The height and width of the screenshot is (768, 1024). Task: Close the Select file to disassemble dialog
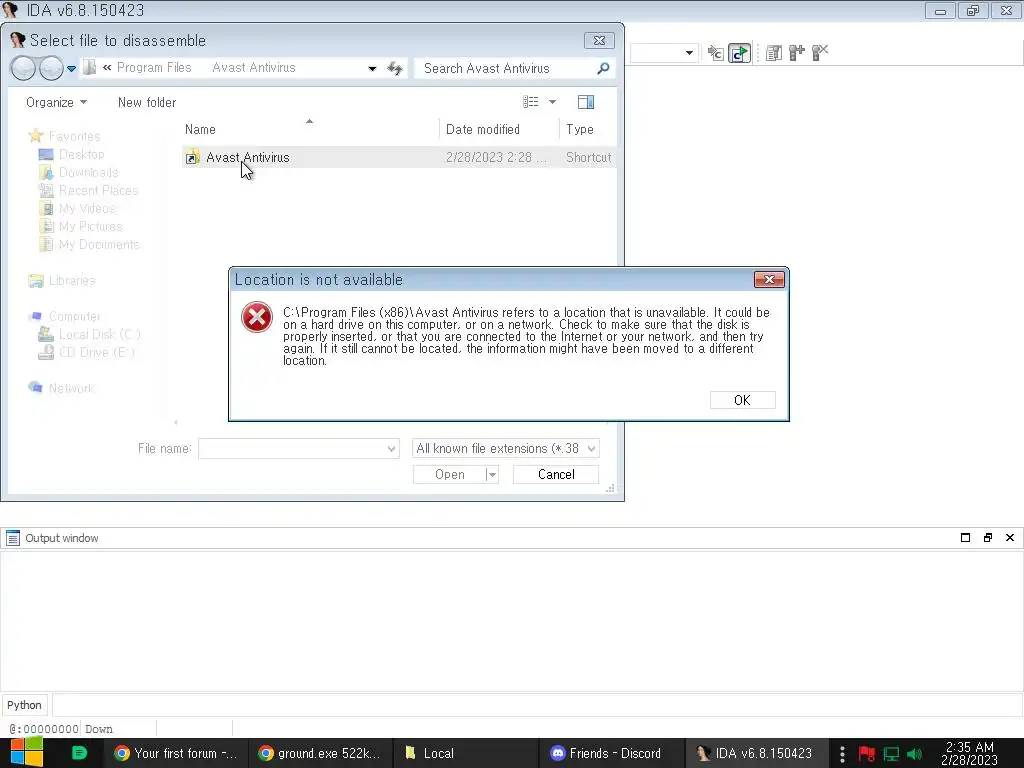[599, 40]
